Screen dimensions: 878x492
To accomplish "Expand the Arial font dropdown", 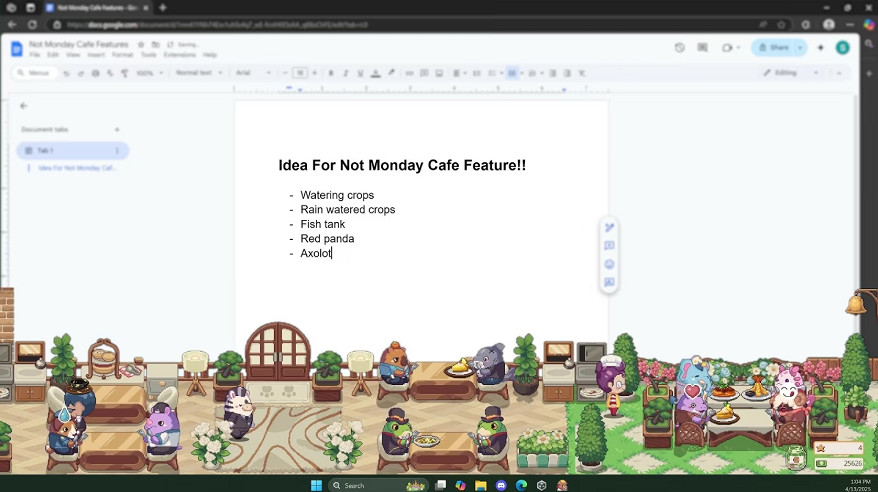I will coord(253,73).
